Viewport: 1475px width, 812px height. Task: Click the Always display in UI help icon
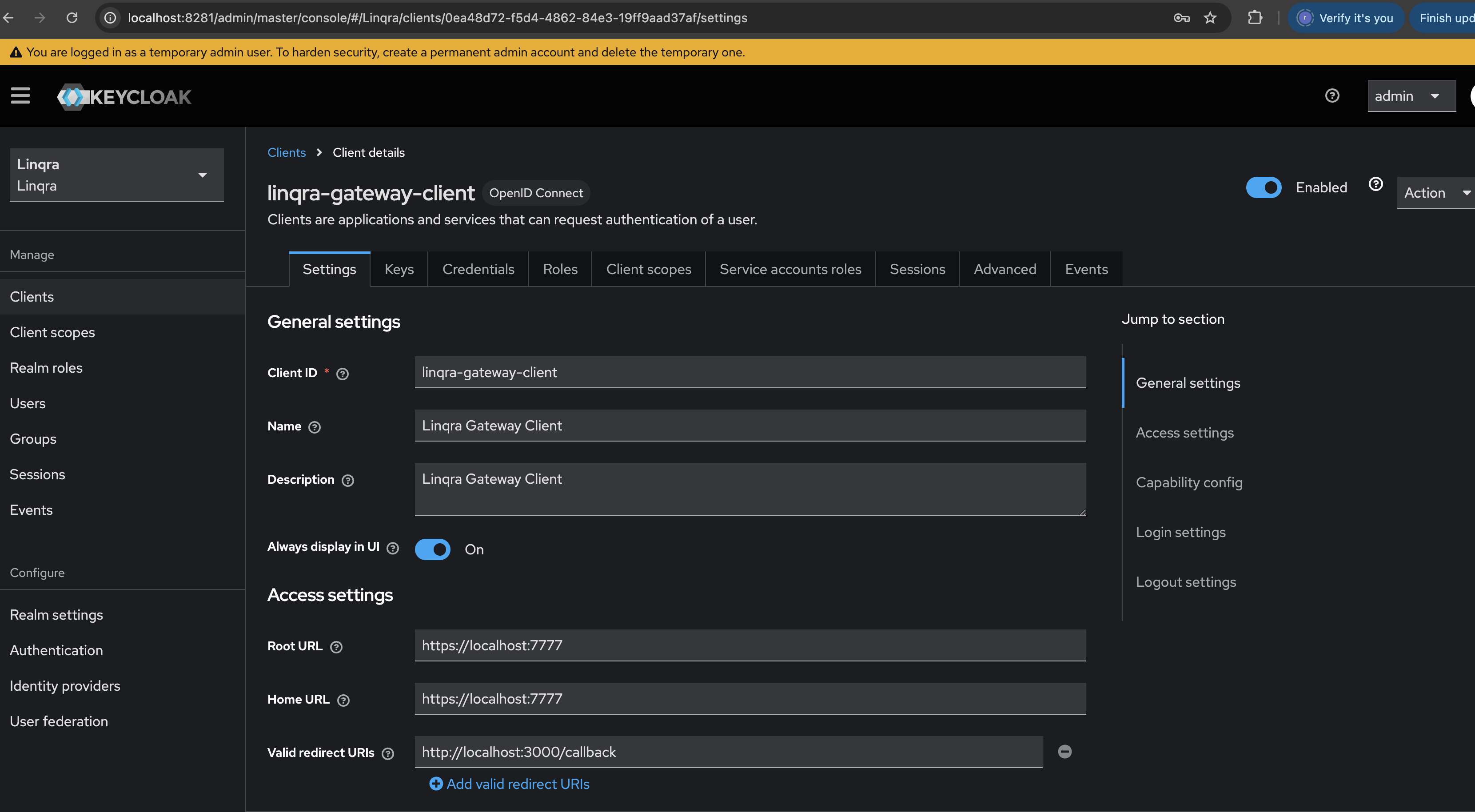(x=393, y=547)
